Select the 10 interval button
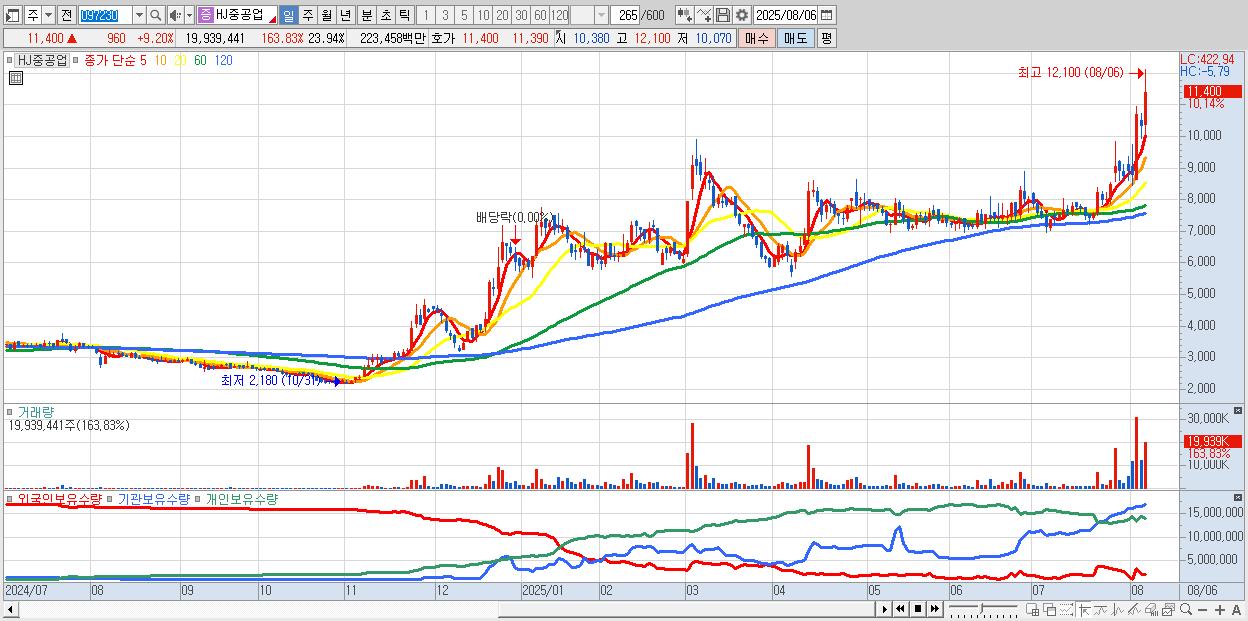The image size is (1248, 621). point(483,15)
